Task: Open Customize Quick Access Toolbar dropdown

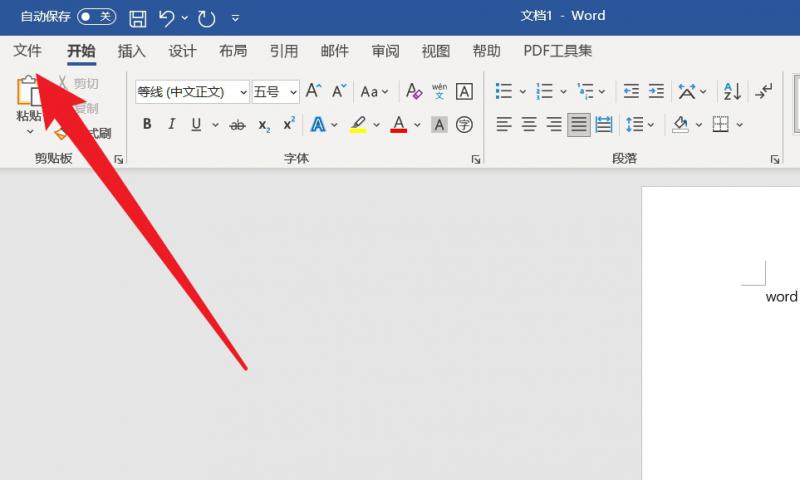Action: [235, 18]
